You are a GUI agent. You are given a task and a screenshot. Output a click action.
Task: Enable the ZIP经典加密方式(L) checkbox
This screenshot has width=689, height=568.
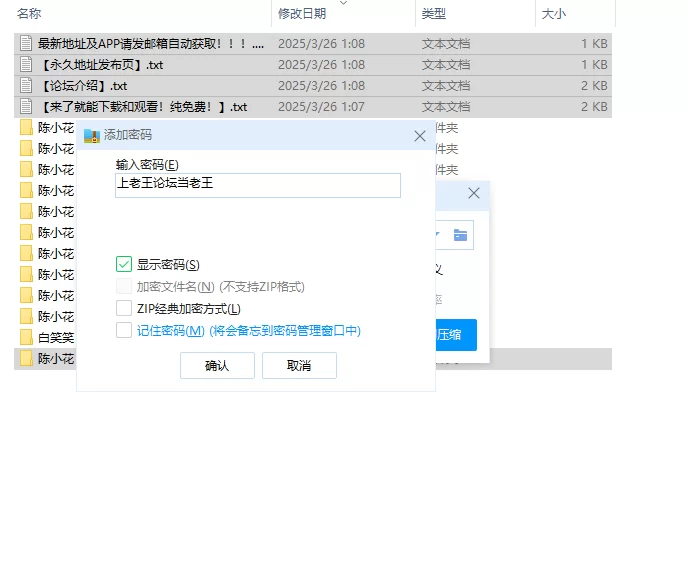tap(124, 308)
